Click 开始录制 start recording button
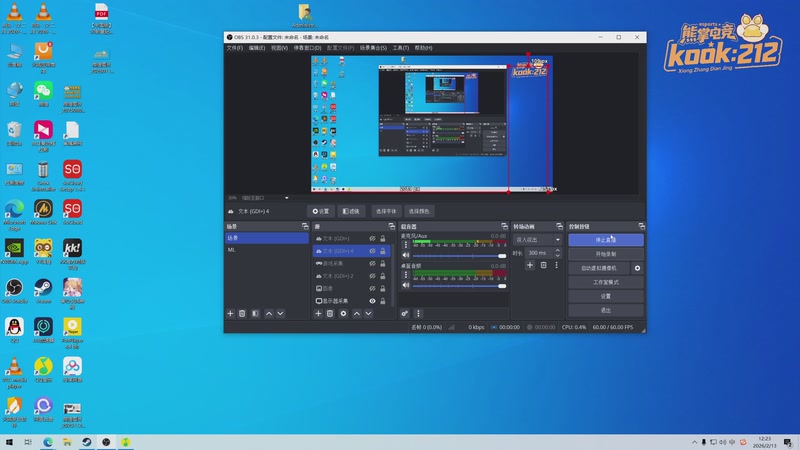The width and height of the screenshot is (800, 450). pyautogui.click(x=606, y=254)
